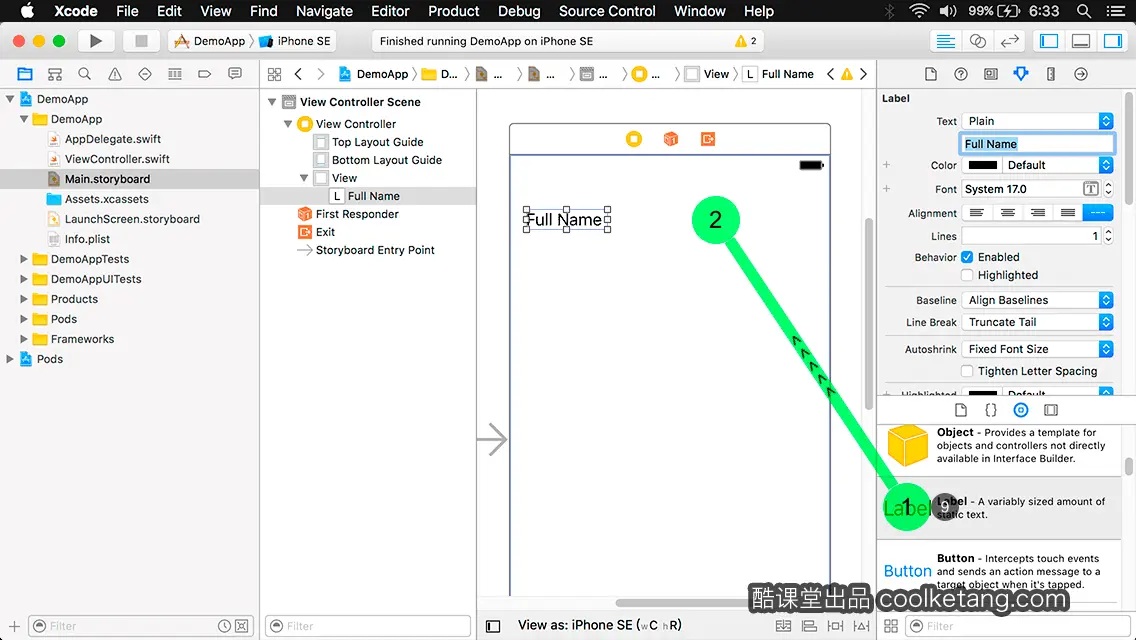Open the Product menu
1136x640 pixels.
click(x=454, y=11)
